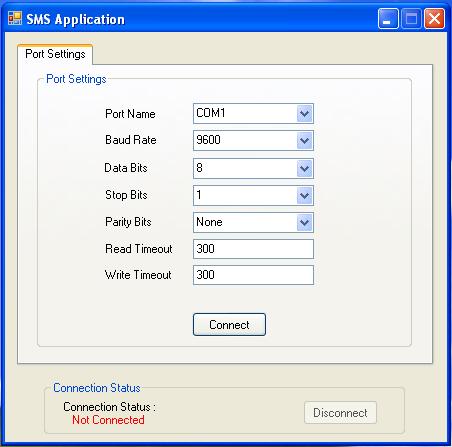Switch to the Port Settings tab
The width and height of the screenshot is (452, 447).
(55, 54)
